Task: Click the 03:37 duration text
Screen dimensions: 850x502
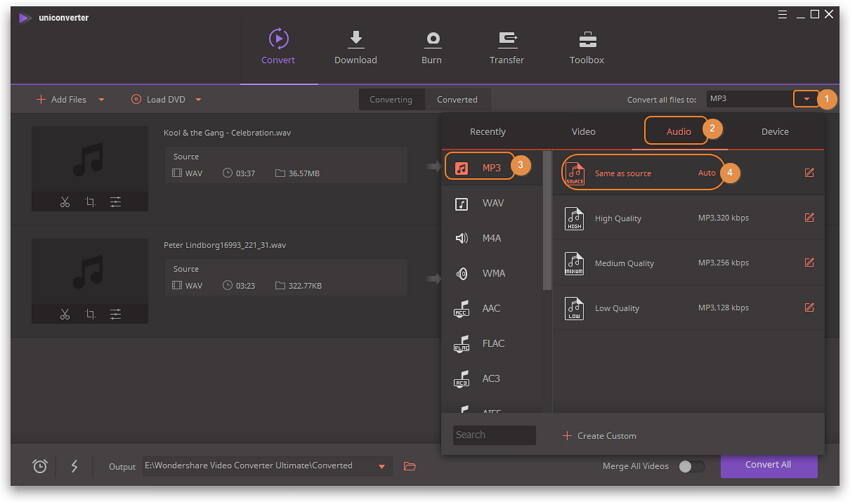Action: [x=245, y=173]
